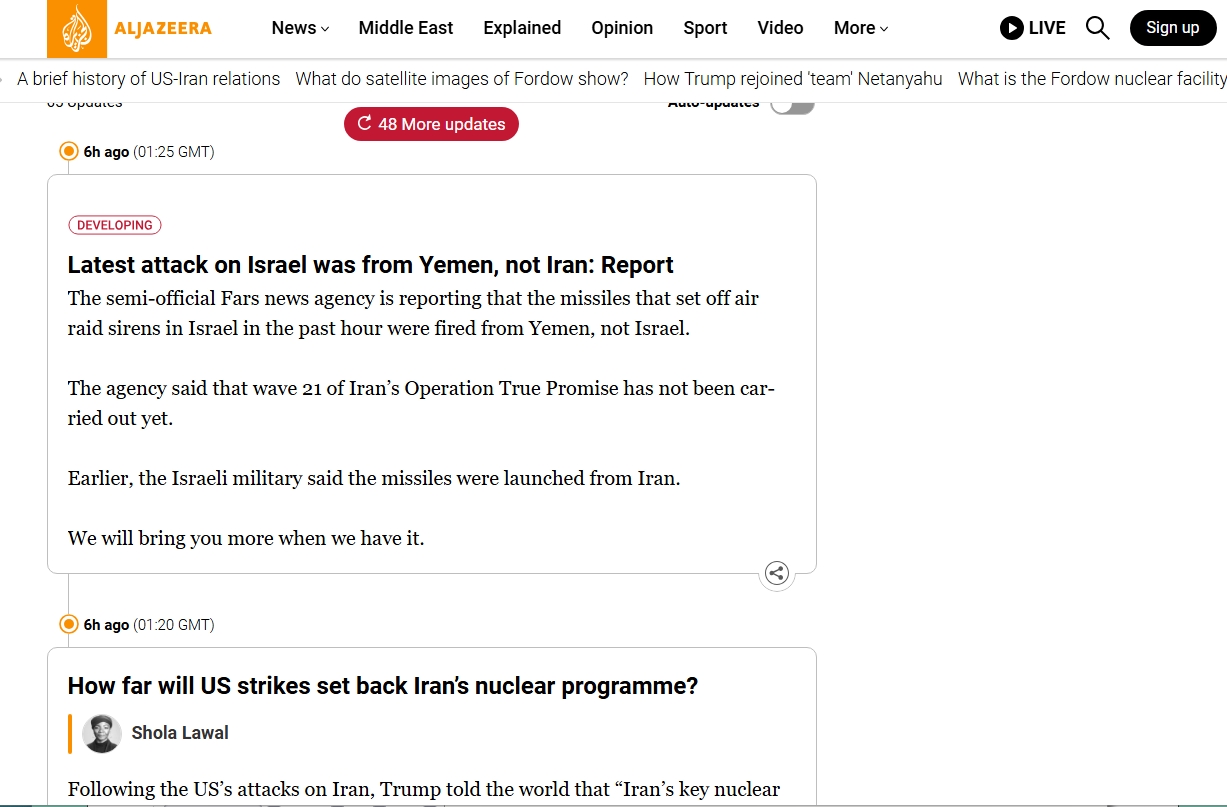Open 'A brief history of US-Iran relations'

coord(149,78)
